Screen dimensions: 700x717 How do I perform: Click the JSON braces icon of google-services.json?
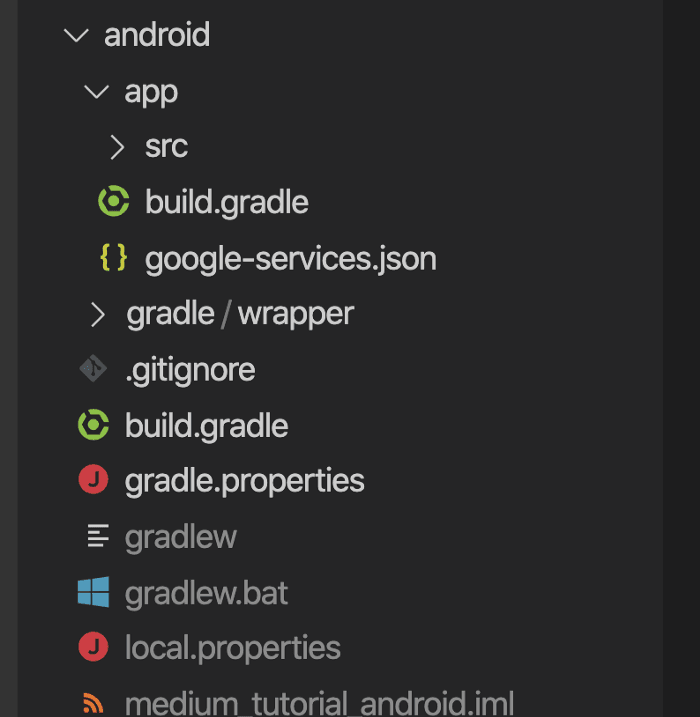click(x=113, y=257)
